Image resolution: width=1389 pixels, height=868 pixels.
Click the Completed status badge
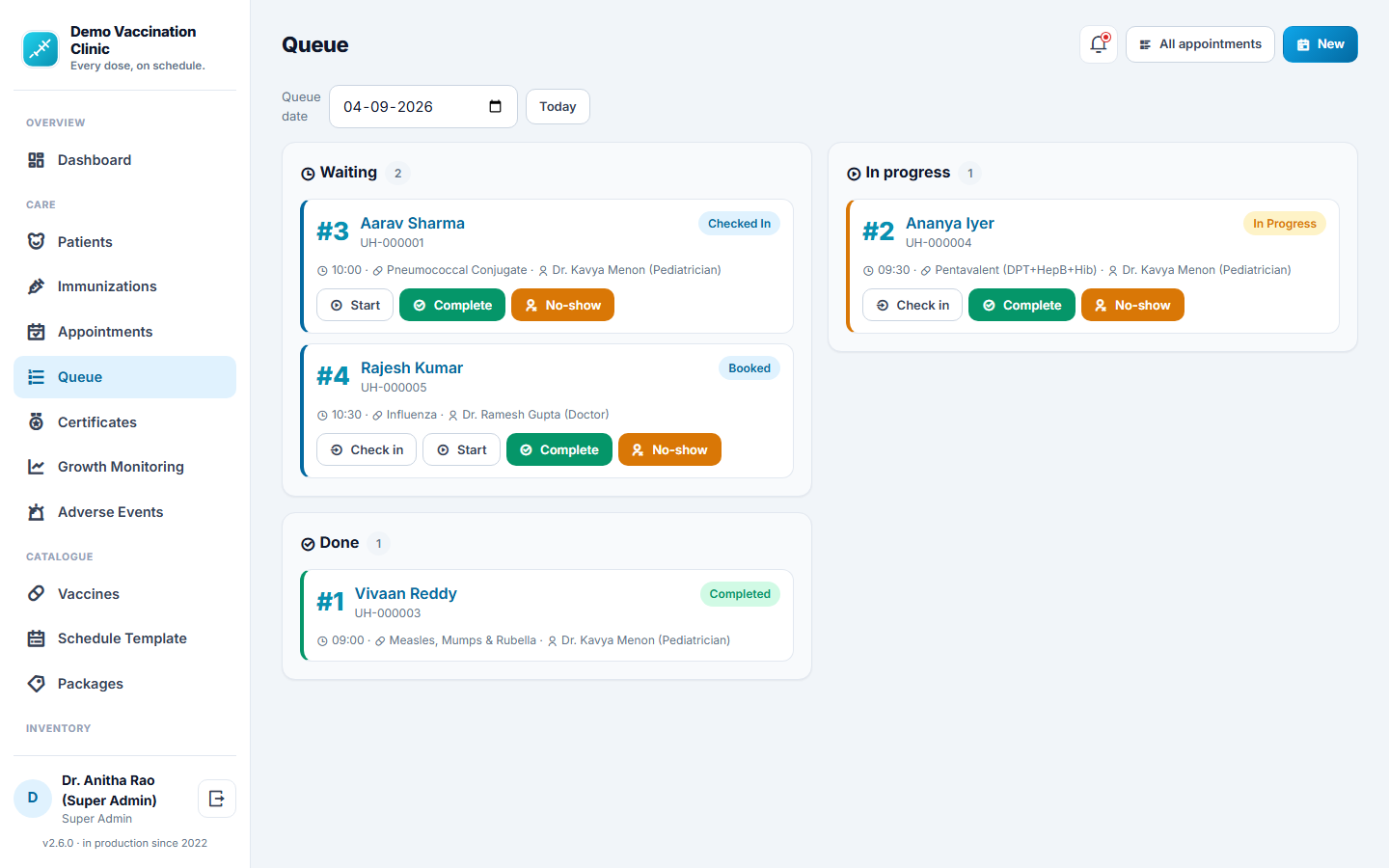click(x=740, y=594)
